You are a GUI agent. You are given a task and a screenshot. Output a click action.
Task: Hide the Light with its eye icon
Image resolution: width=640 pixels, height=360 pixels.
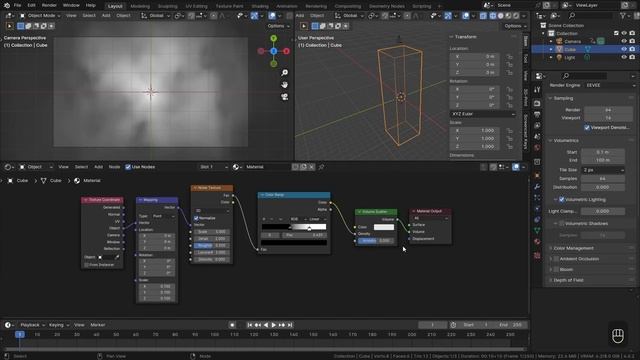click(624, 58)
